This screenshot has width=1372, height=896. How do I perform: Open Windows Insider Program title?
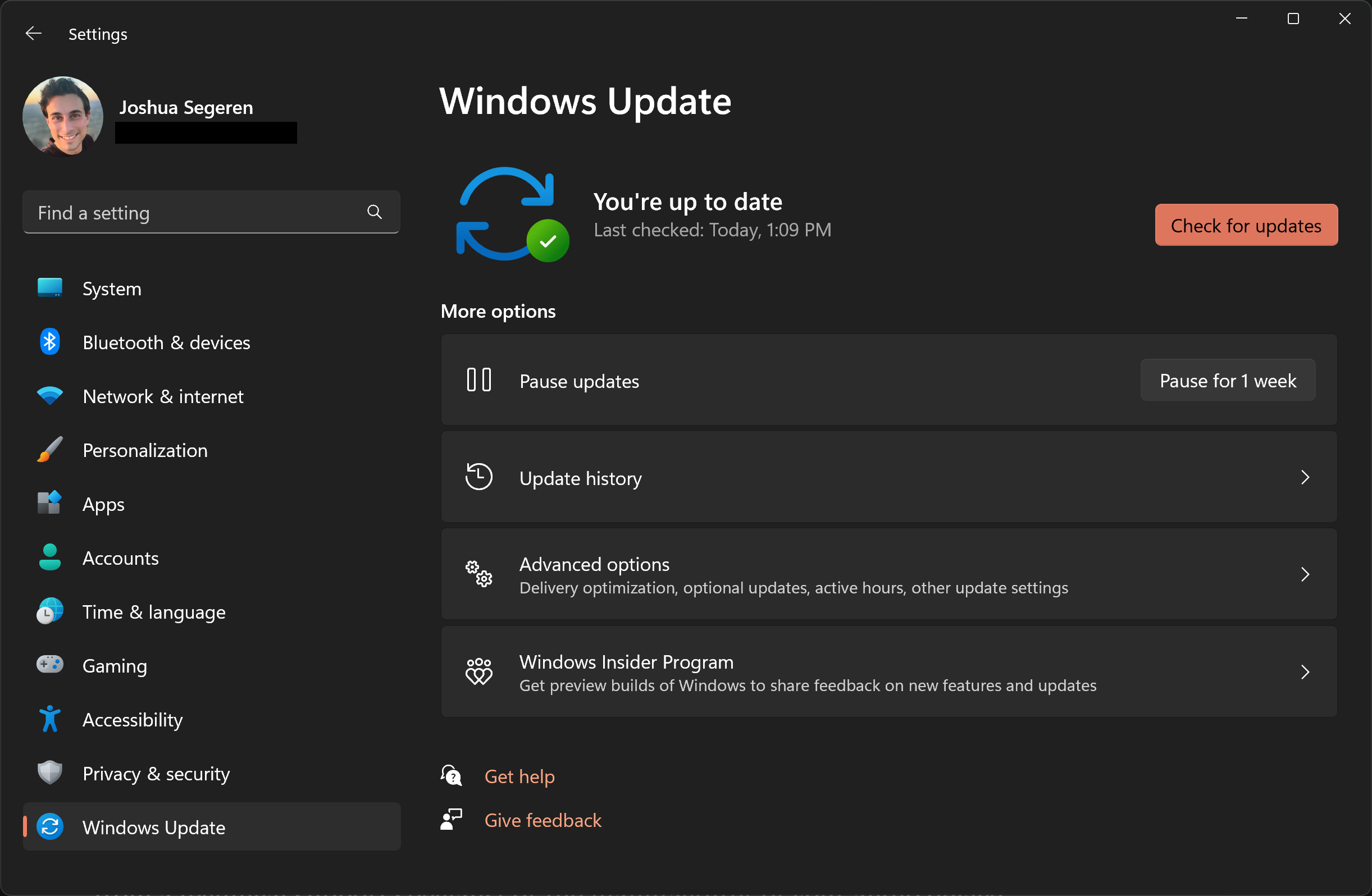[x=627, y=662]
